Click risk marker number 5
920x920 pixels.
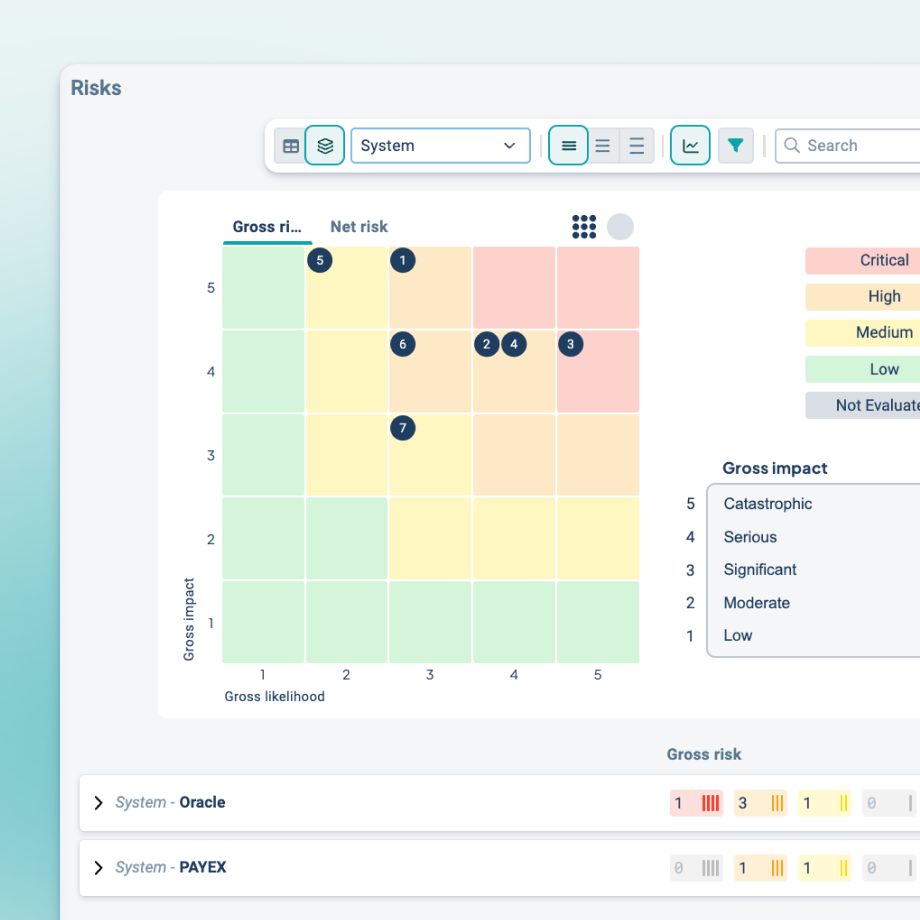pyautogui.click(x=319, y=261)
